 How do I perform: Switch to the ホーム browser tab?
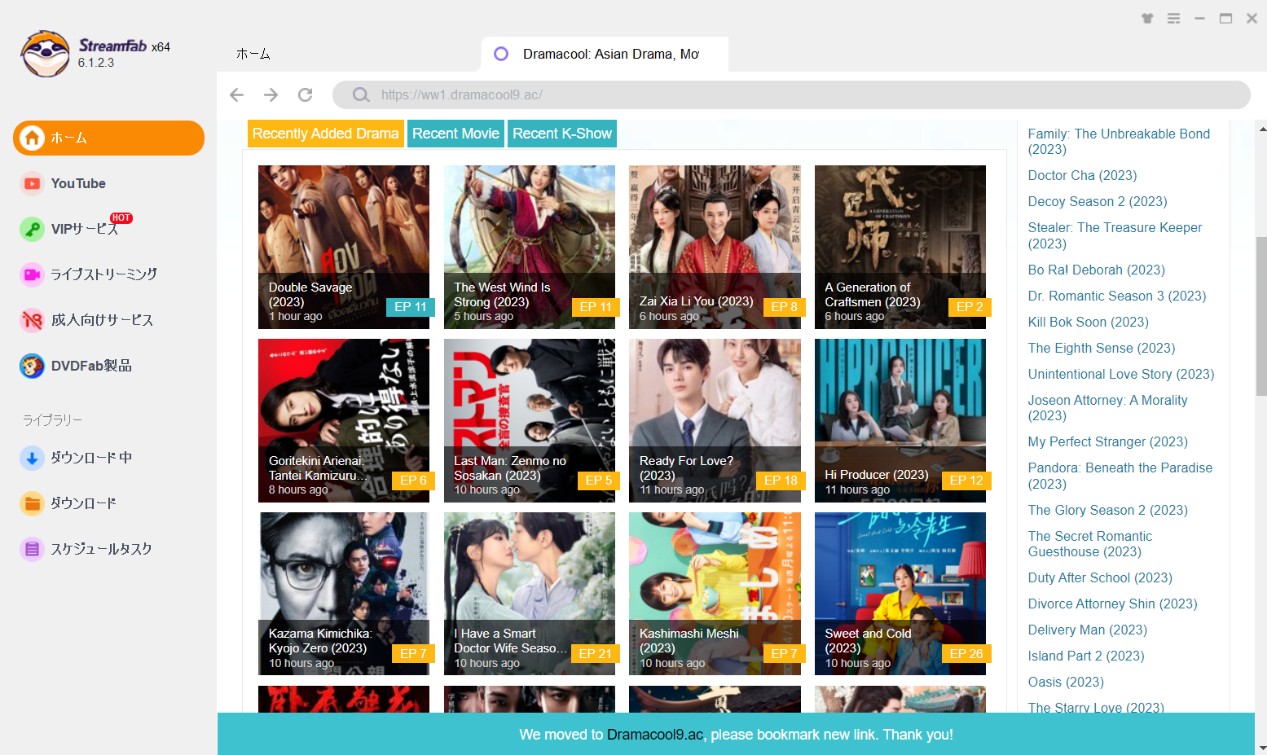point(253,54)
